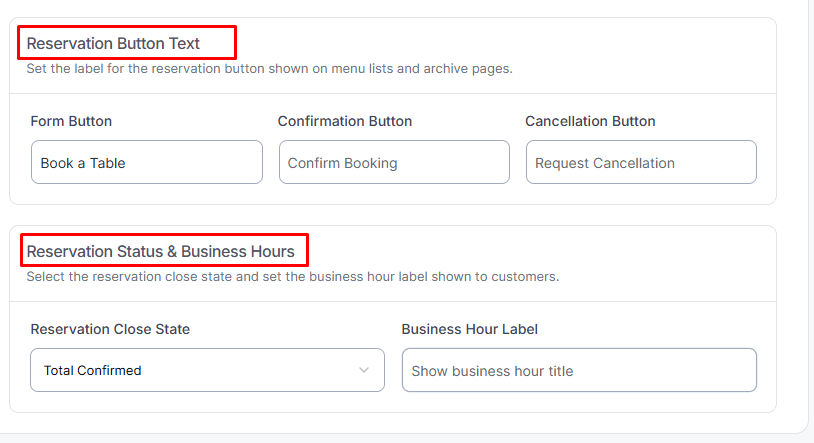The width and height of the screenshot is (814, 443).
Task: Click the Reservation Close State label
Action: point(110,329)
